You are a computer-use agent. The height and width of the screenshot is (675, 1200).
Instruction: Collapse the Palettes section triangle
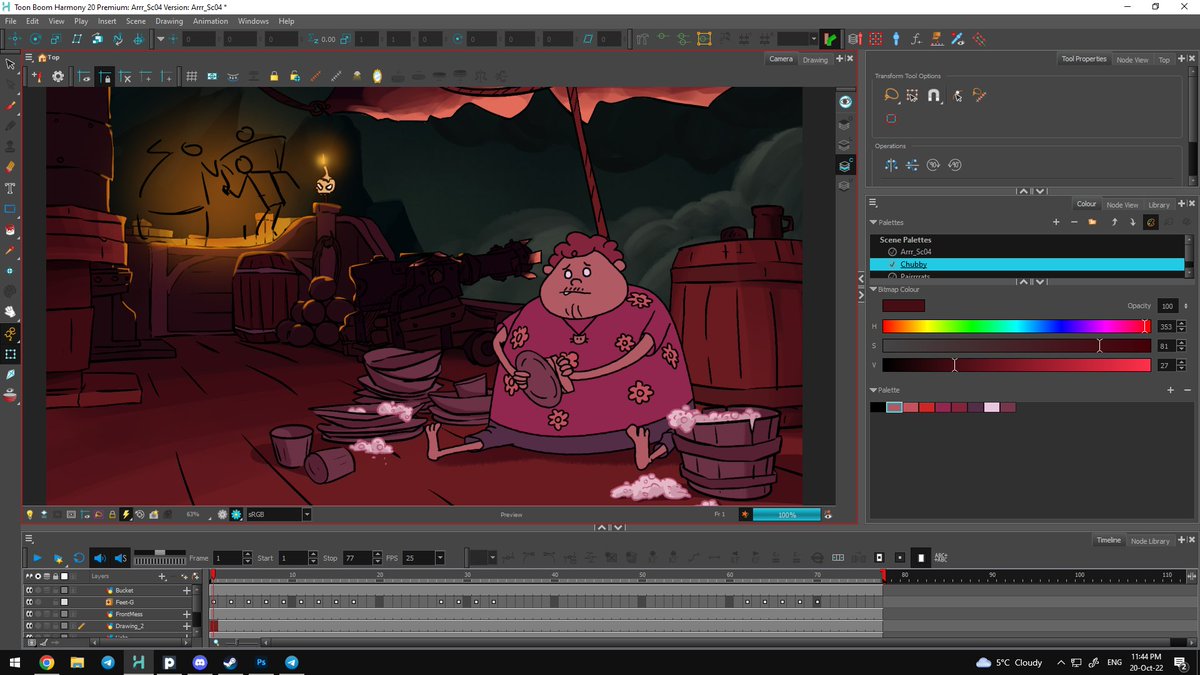pos(873,222)
